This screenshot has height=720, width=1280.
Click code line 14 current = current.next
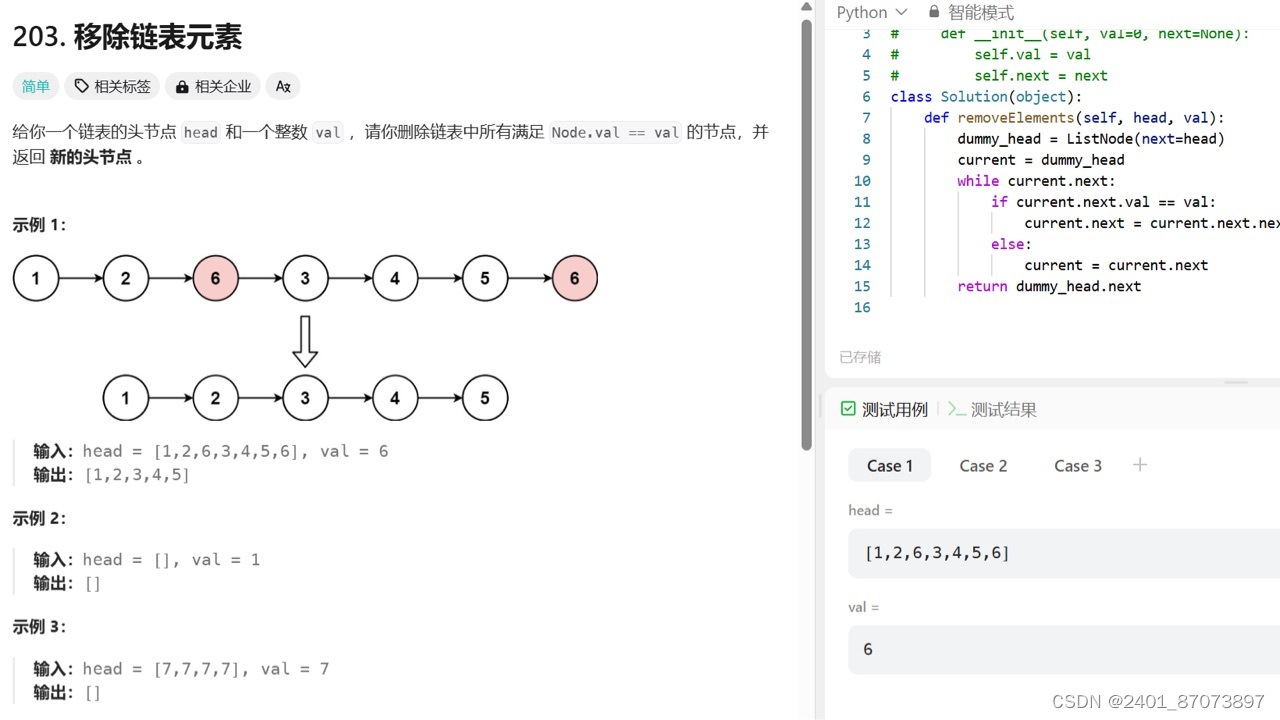[x=1116, y=265]
